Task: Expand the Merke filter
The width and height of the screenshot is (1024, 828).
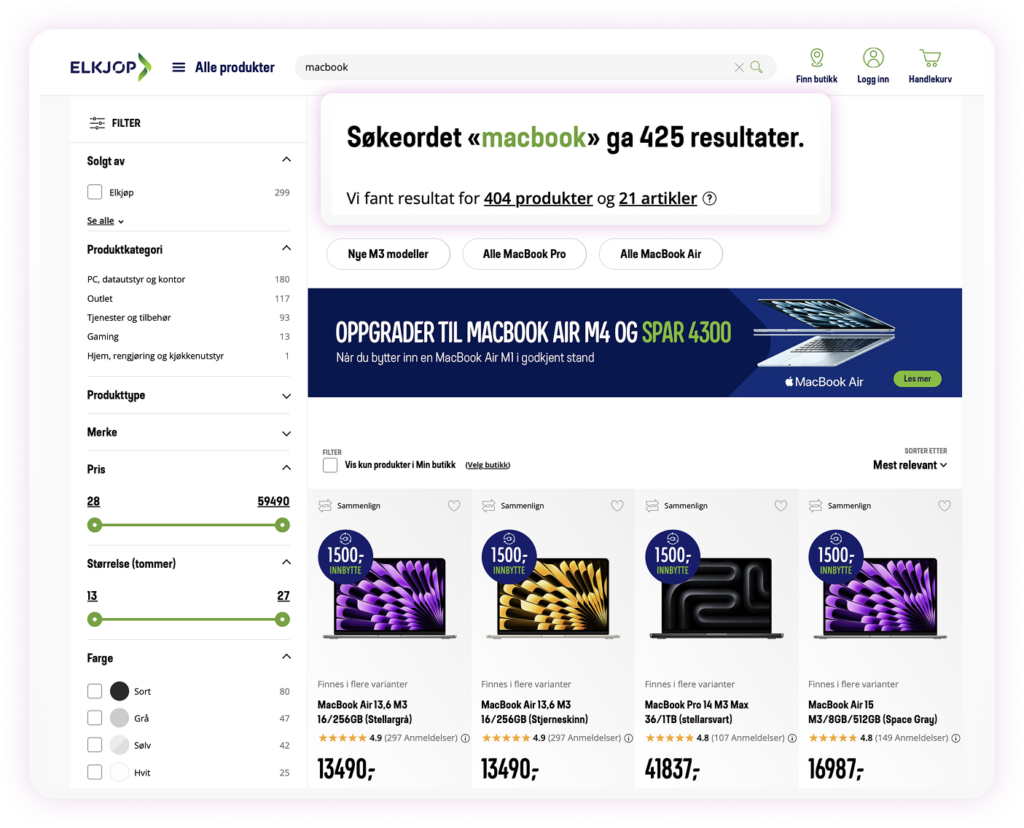Action: 286,433
